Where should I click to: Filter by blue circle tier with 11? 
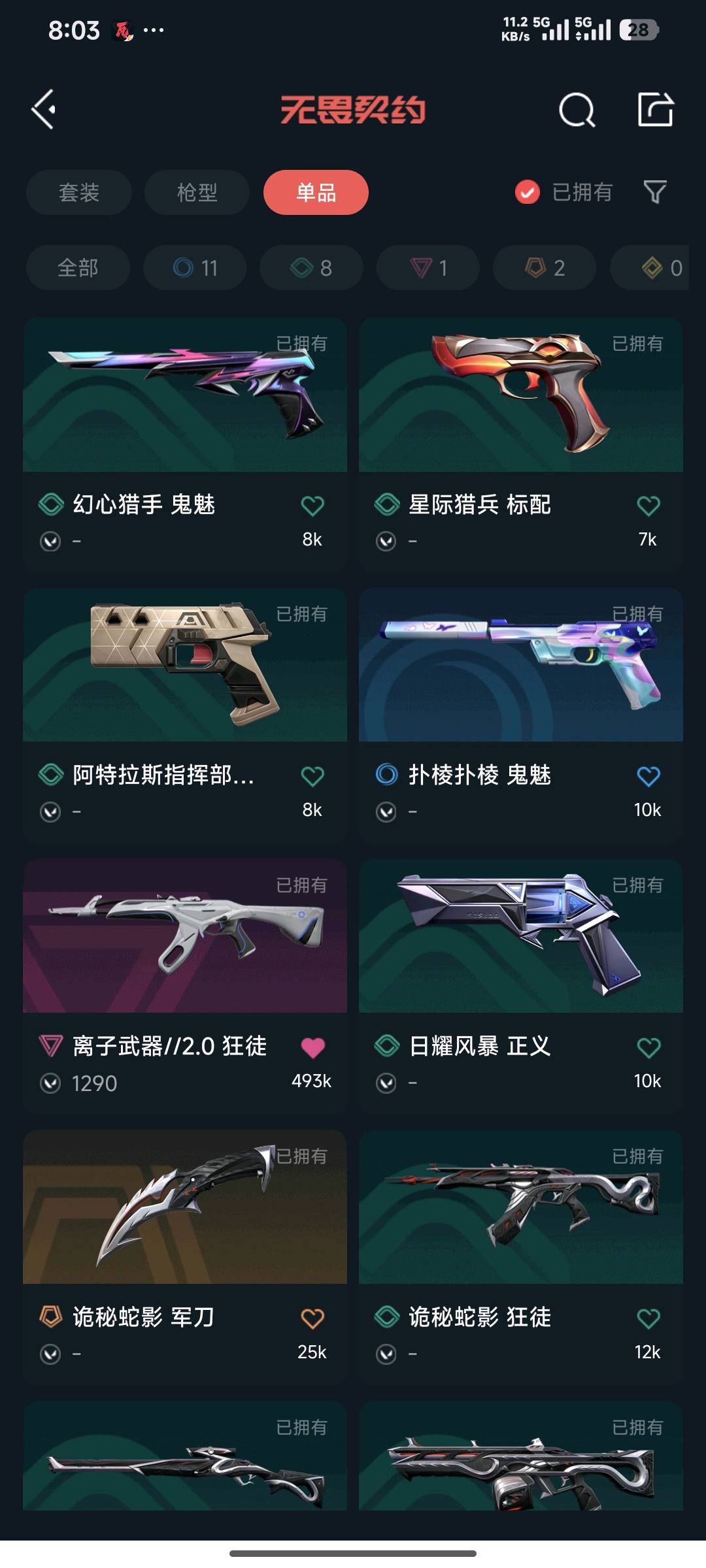pos(195,267)
